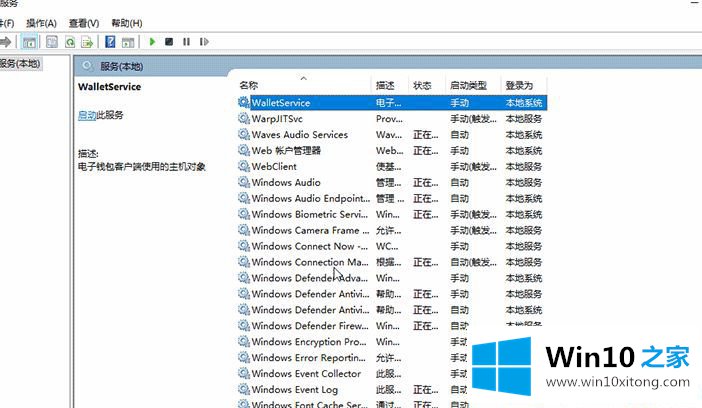Click WalletService's 手动 startup type cell

[459, 103]
